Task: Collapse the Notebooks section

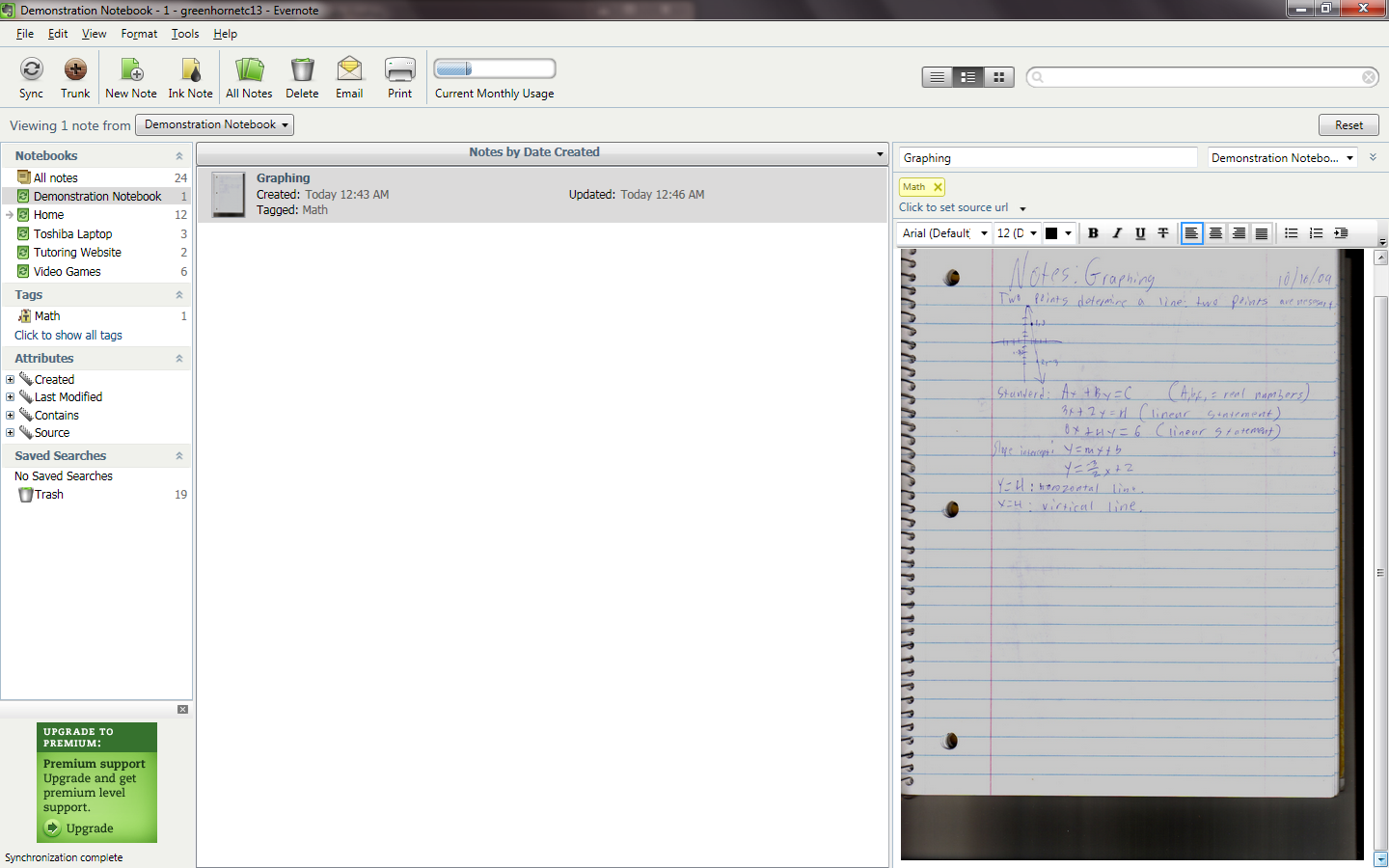Action: tap(178, 156)
